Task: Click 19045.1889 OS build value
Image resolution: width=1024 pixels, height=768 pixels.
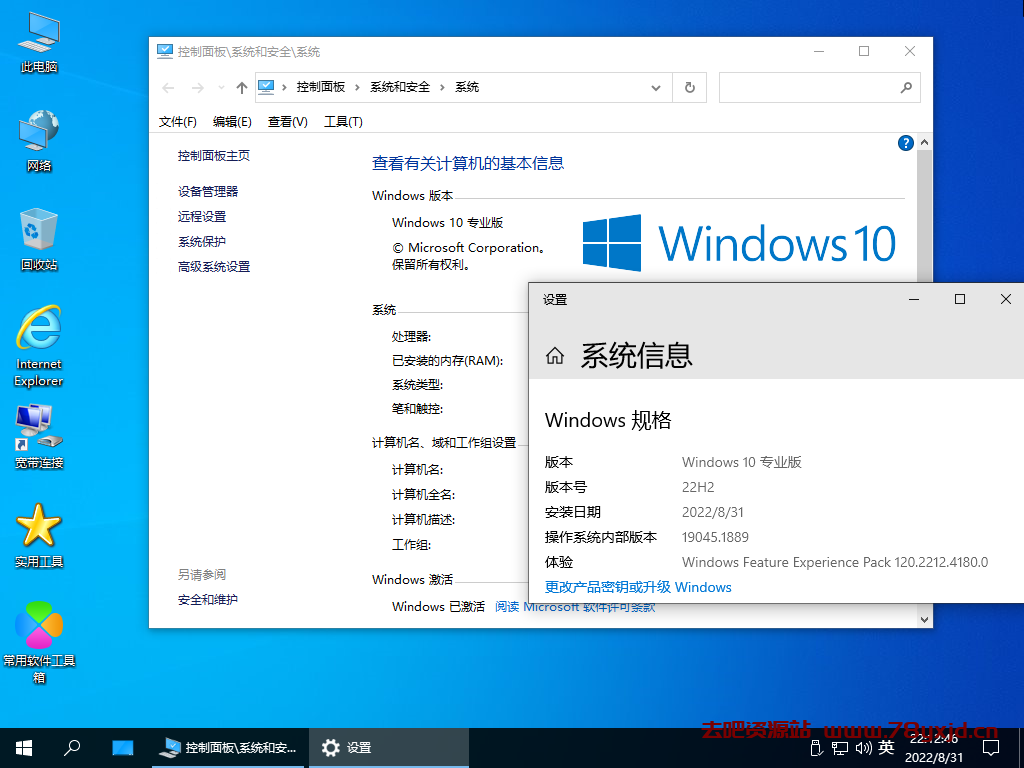Action: click(x=715, y=537)
